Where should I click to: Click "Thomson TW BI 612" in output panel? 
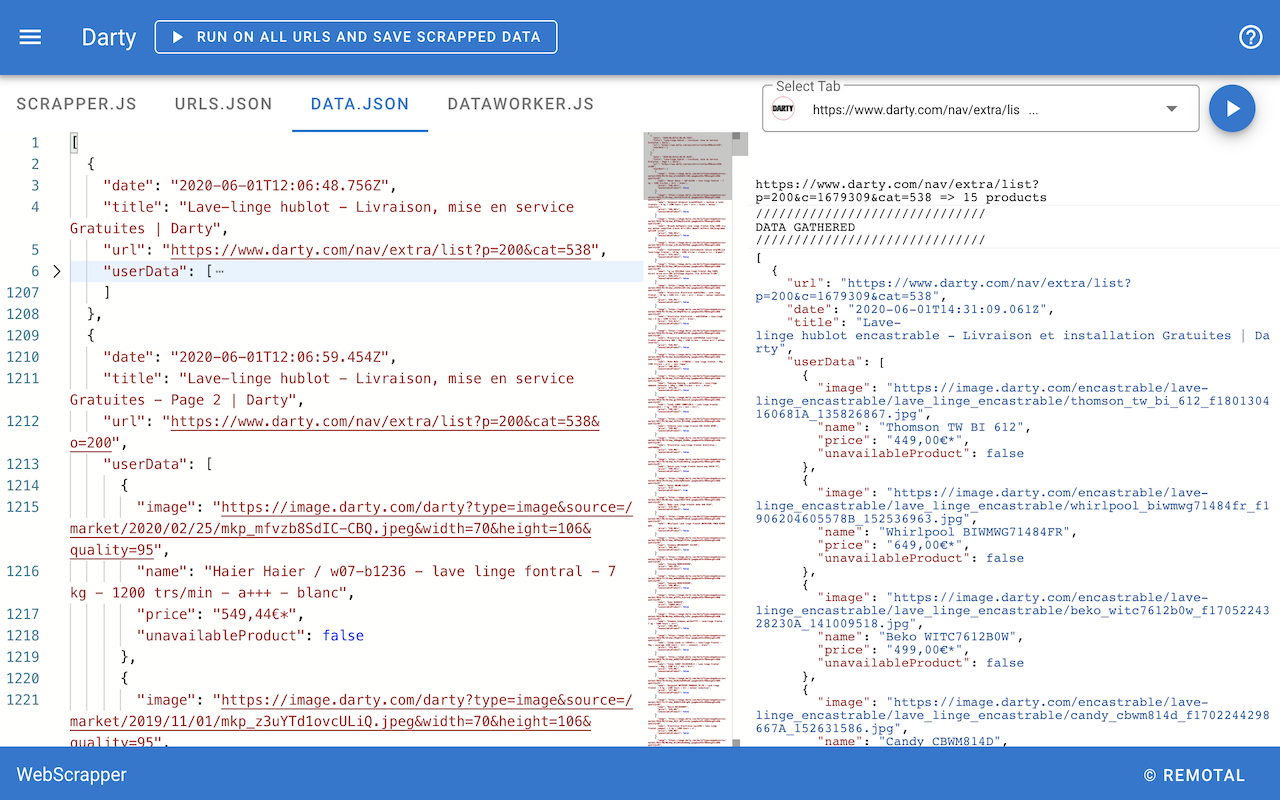tap(953, 427)
